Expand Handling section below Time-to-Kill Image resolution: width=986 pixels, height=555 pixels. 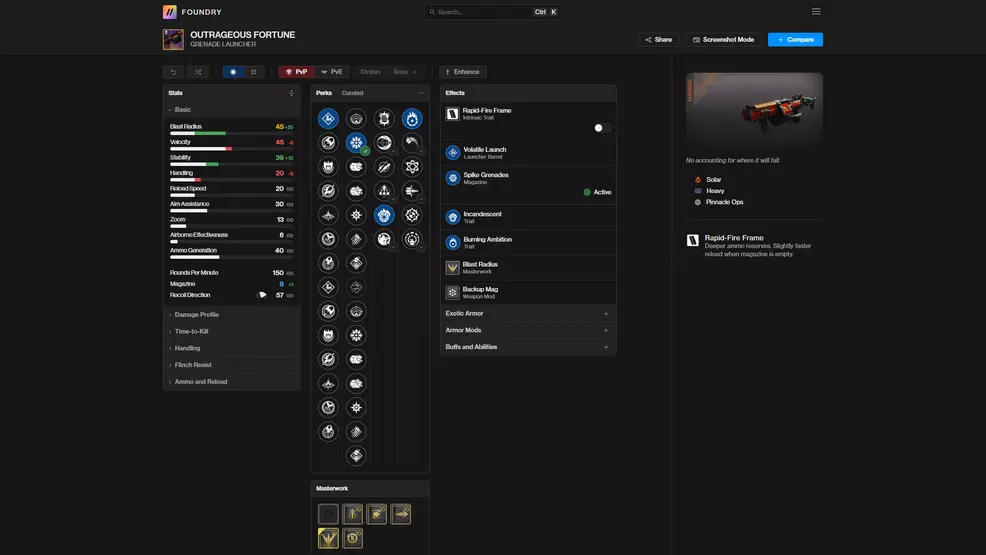[x=231, y=348]
